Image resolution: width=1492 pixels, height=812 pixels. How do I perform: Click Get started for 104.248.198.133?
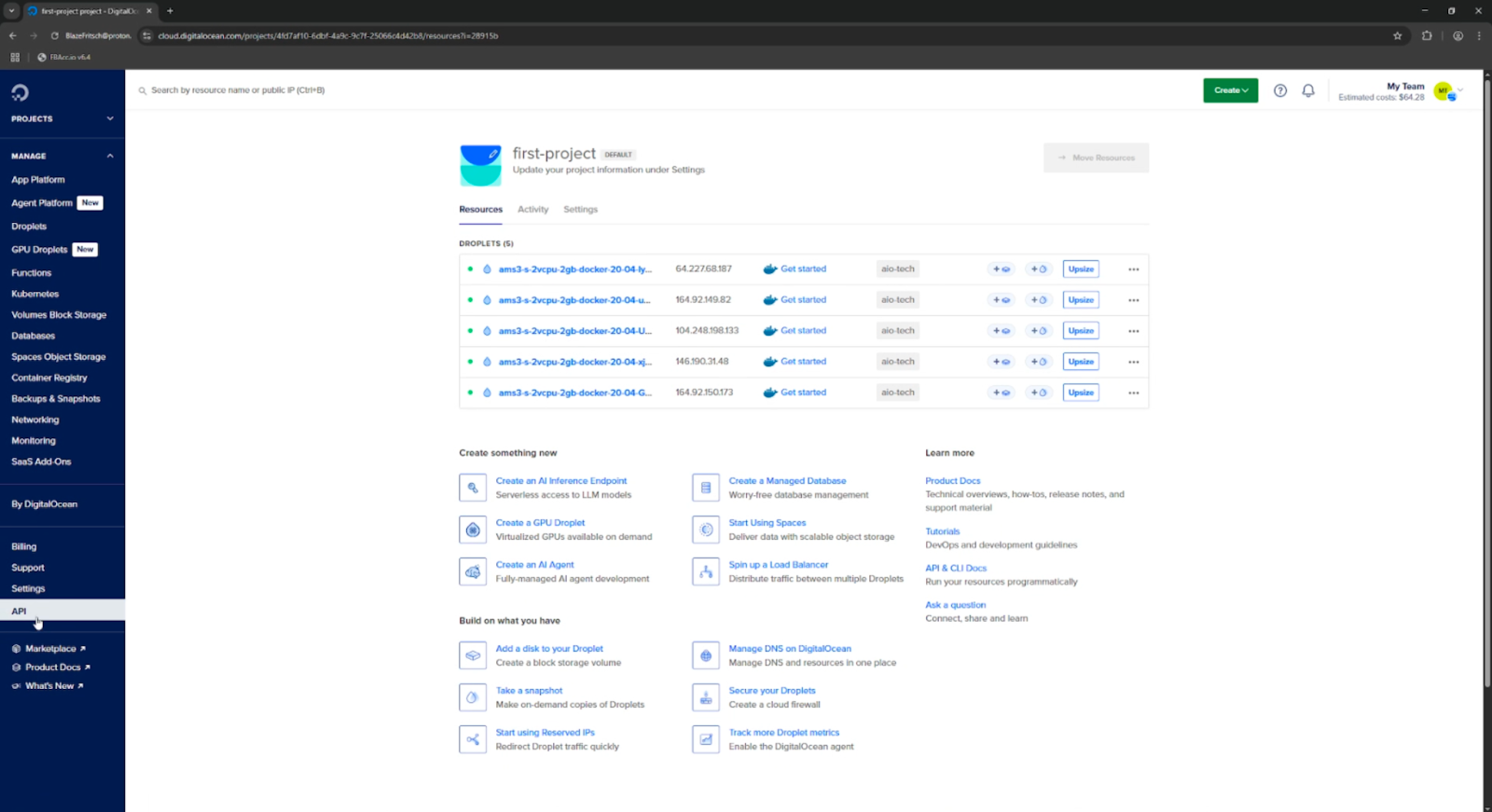point(803,331)
